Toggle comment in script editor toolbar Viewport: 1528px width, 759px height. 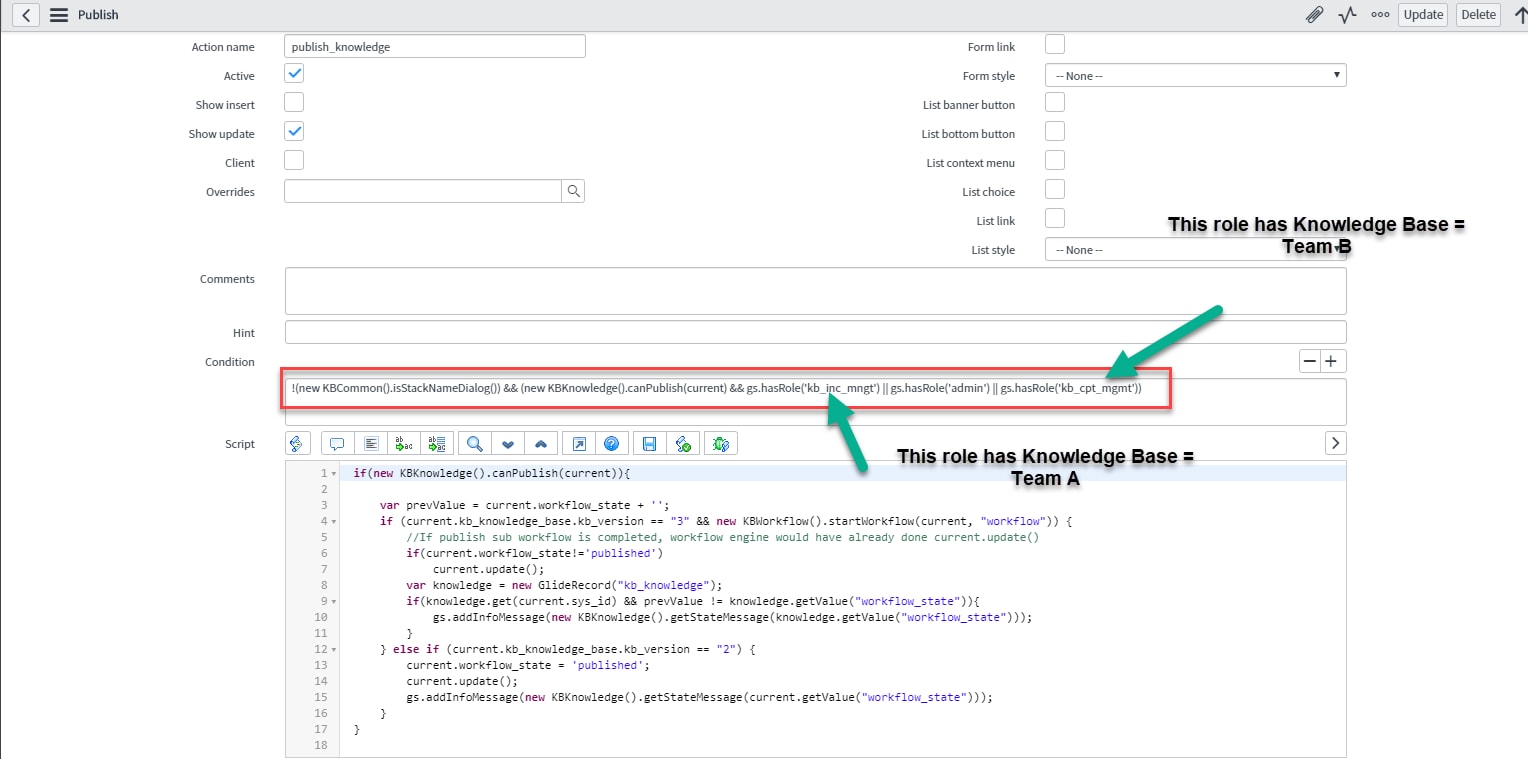337,443
